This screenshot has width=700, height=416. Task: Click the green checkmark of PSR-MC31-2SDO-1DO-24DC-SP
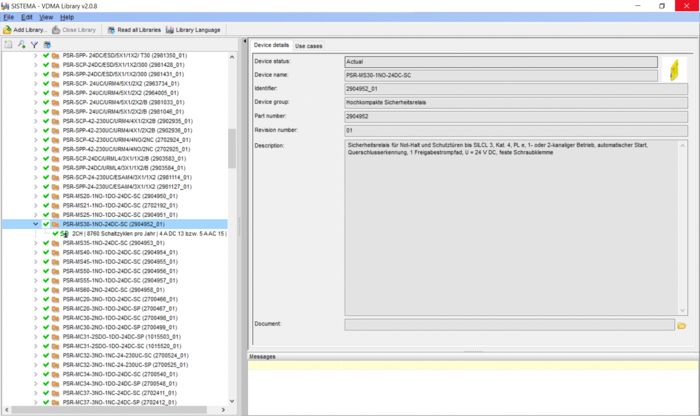click(x=46, y=337)
